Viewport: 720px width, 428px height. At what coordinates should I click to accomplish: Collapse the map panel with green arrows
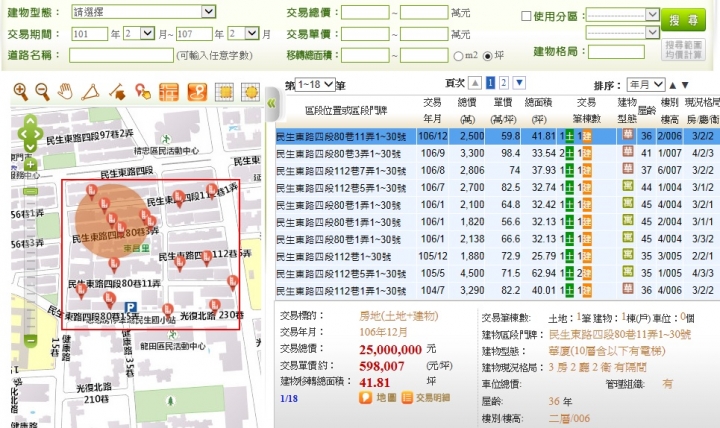[x=270, y=104]
